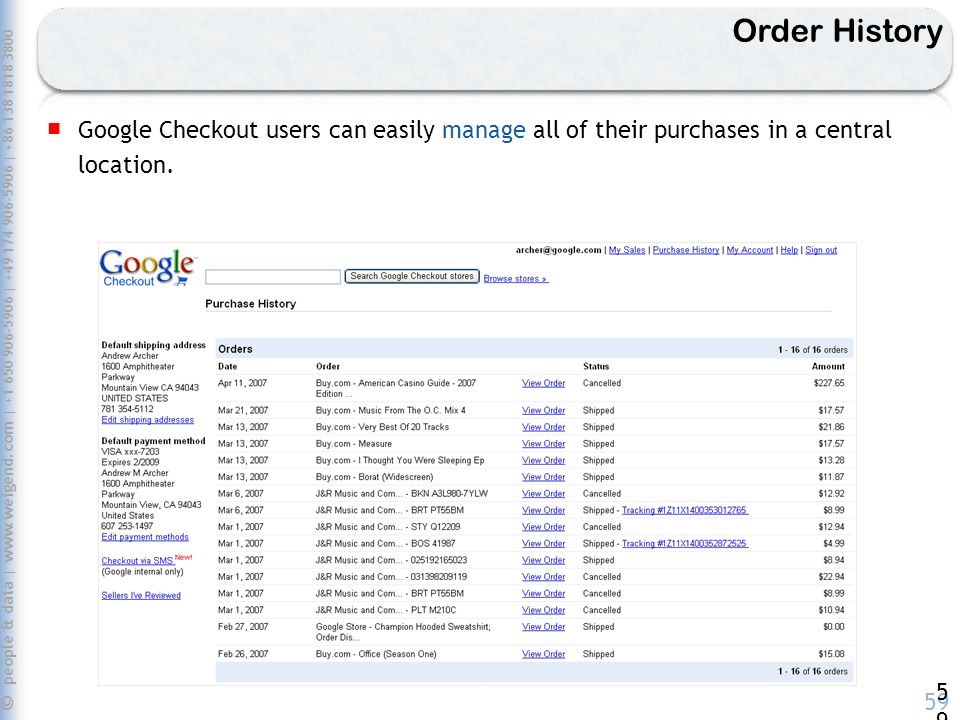Click the Status column header
Image resolution: width=960 pixels, height=720 pixels.
tap(596, 366)
